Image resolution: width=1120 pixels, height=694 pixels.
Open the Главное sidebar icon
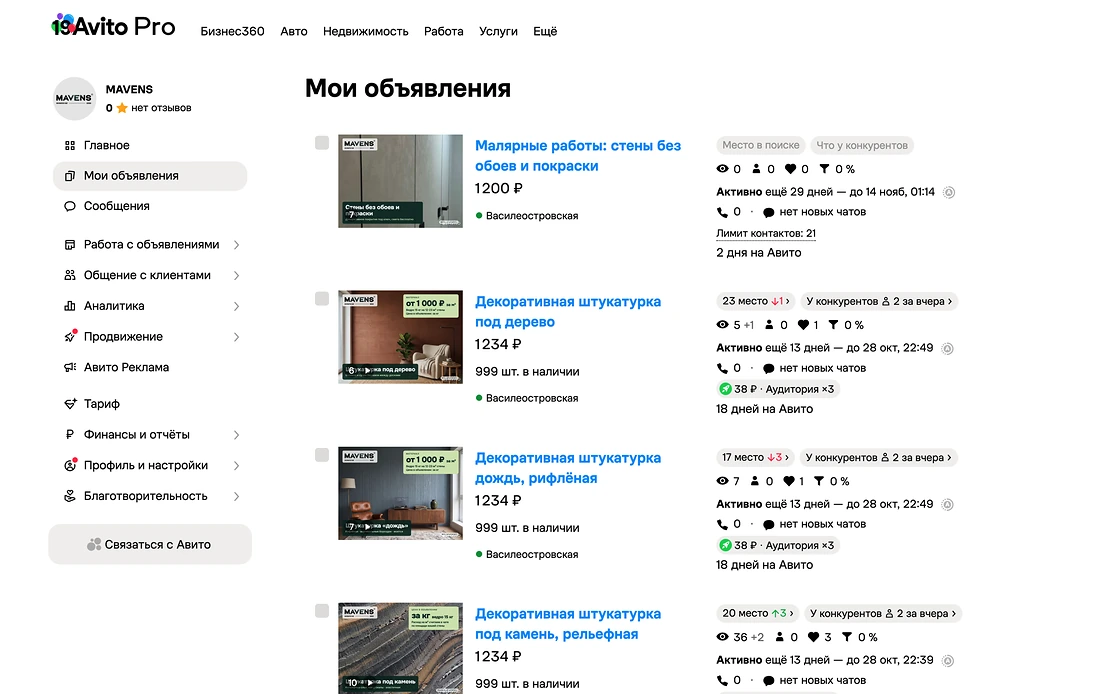(70, 146)
